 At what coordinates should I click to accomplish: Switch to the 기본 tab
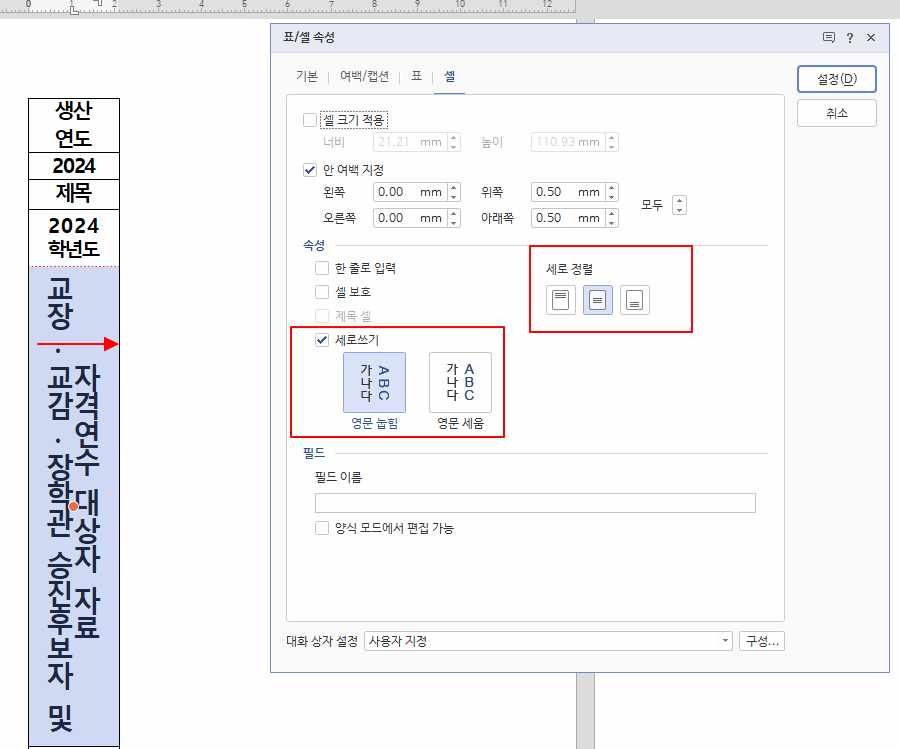tap(306, 77)
